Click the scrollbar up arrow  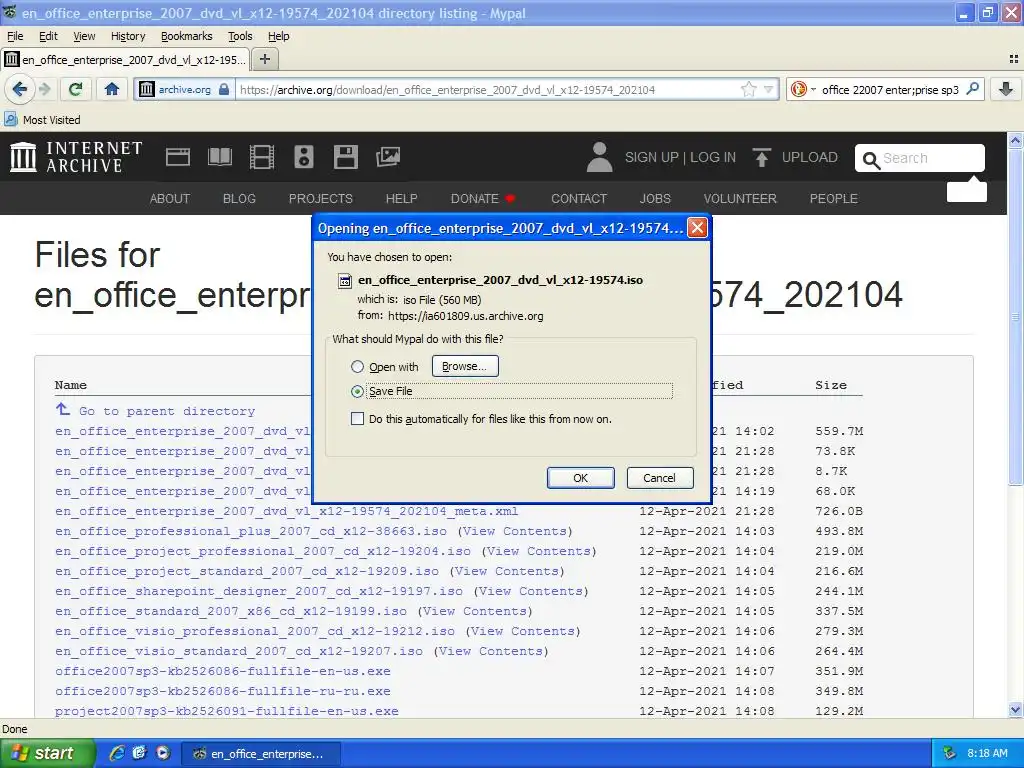[x=1015, y=140]
